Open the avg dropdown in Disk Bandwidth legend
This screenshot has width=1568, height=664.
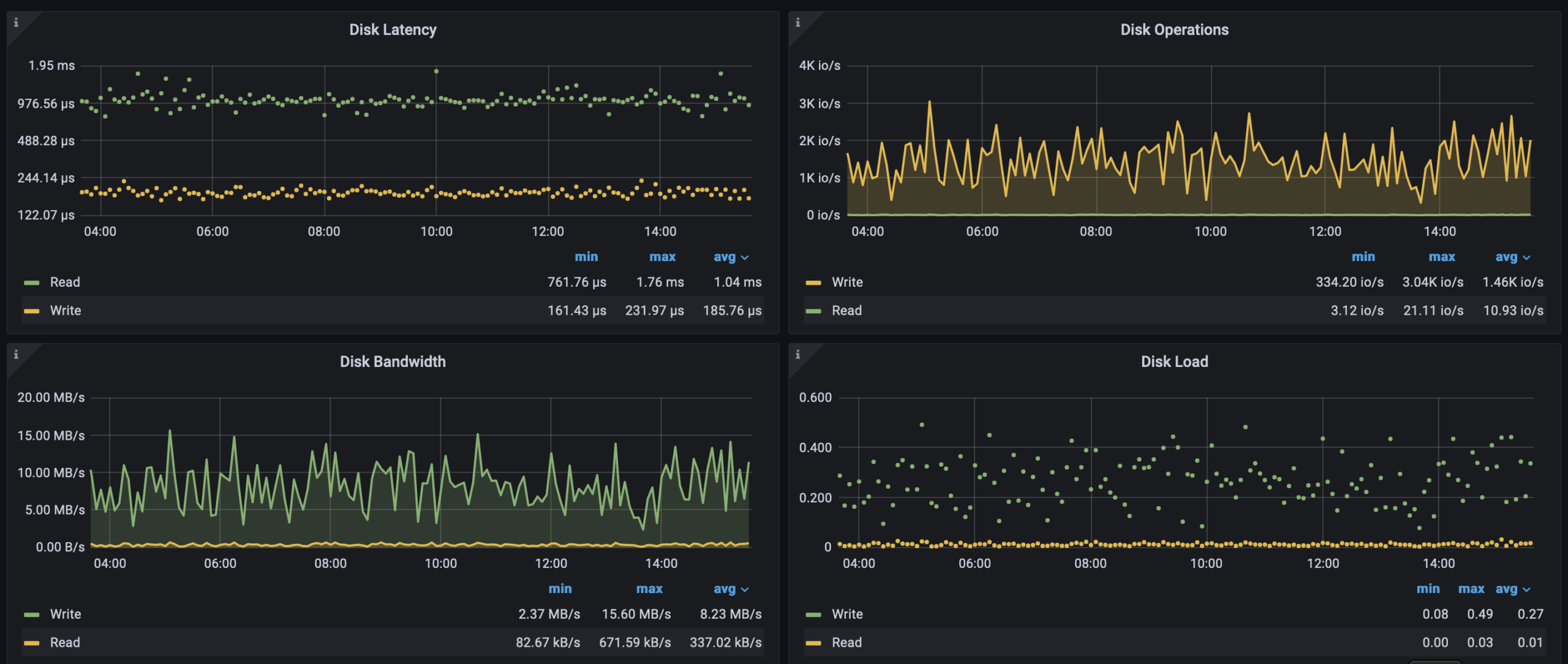coord(729,589)
